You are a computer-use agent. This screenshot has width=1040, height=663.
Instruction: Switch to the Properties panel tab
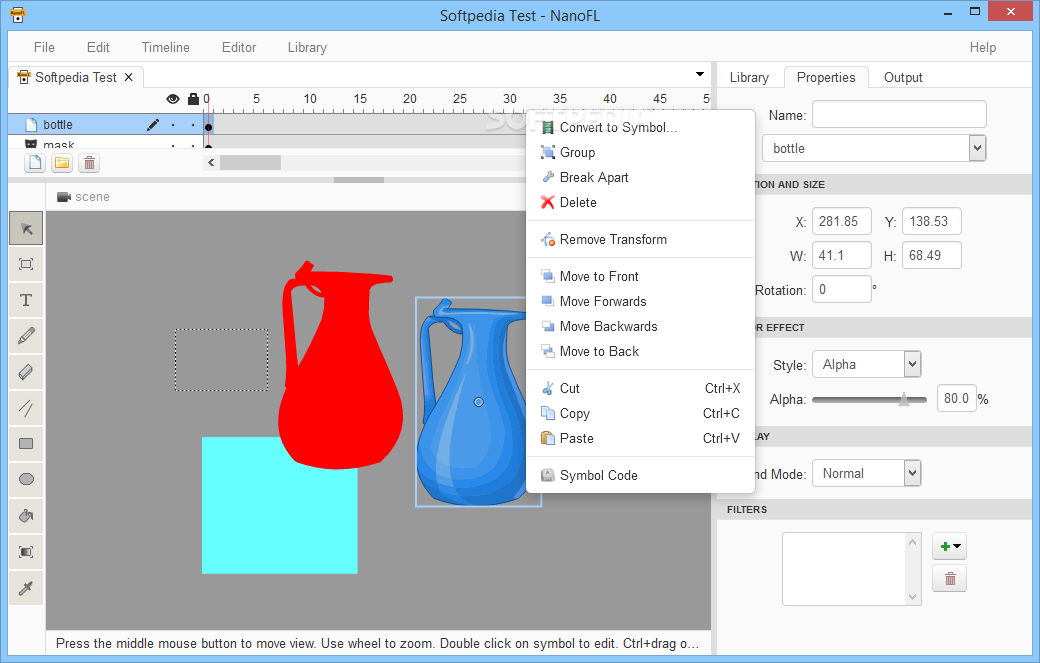(826, 78)
